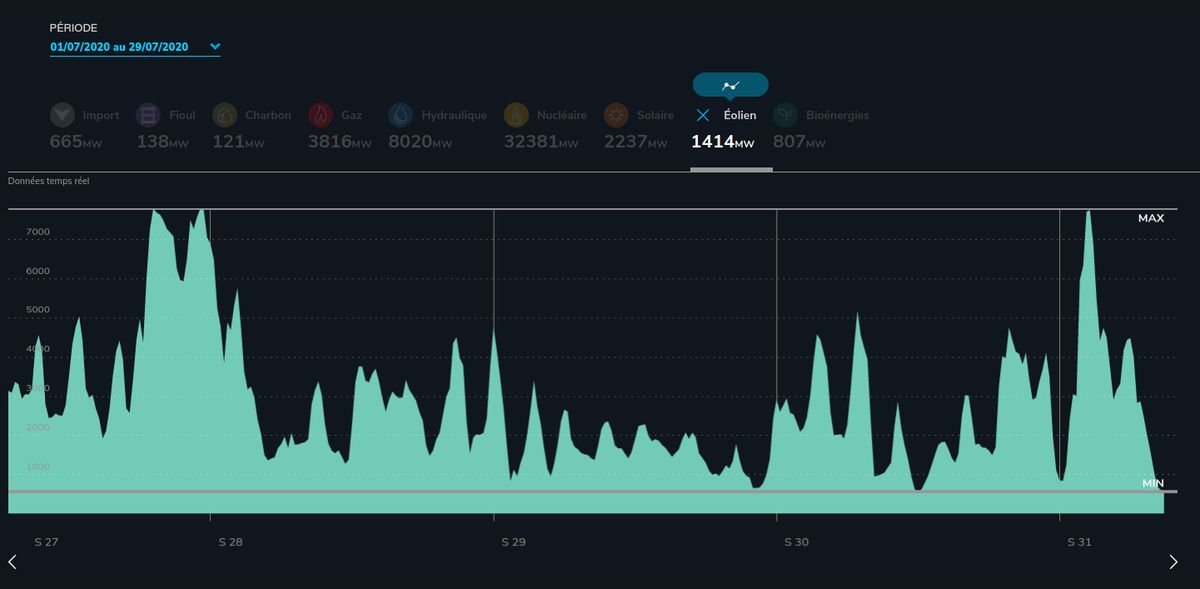This screenshot has height=589, width=1200.
Task: Toggle the line chart view pill button
Action: (x=730, y=85)
